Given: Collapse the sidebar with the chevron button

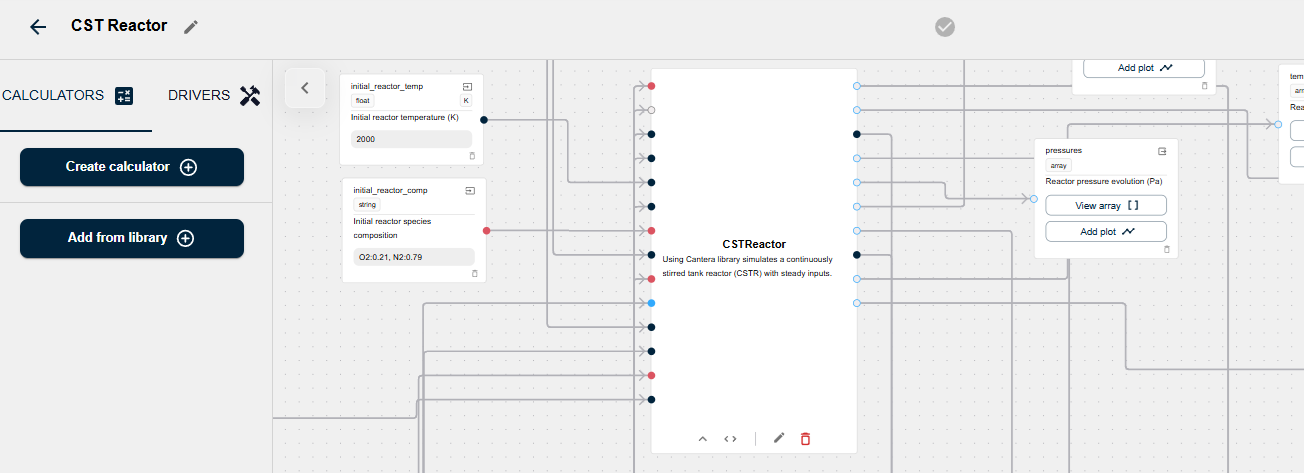Looking at the screenshot, I should (x=305, y=88).
